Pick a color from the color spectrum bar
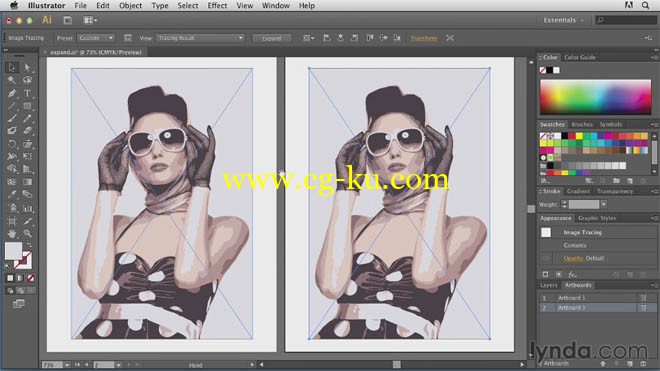 [595, 97]
